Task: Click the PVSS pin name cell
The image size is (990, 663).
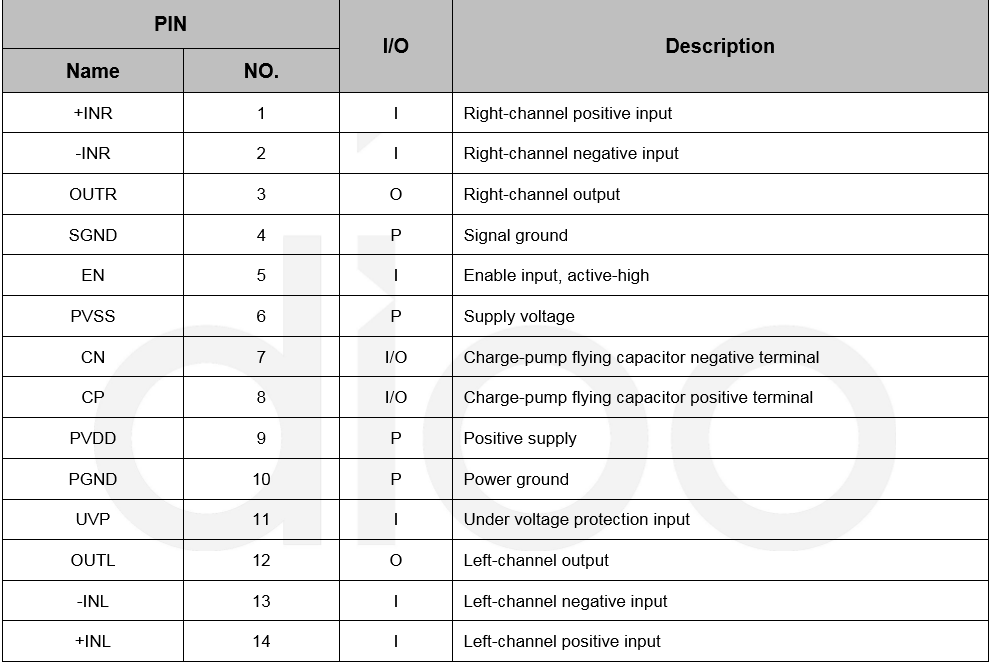Action: coord(93,316)
